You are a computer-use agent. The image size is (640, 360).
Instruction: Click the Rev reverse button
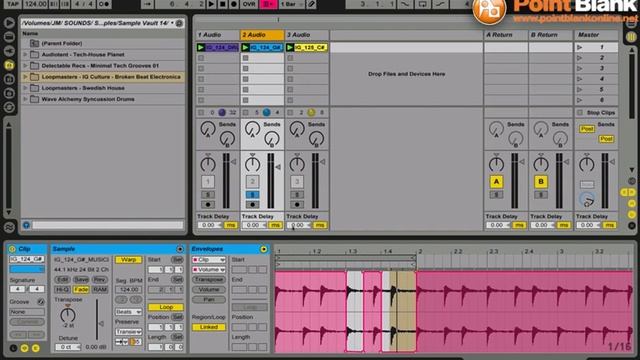100,280
